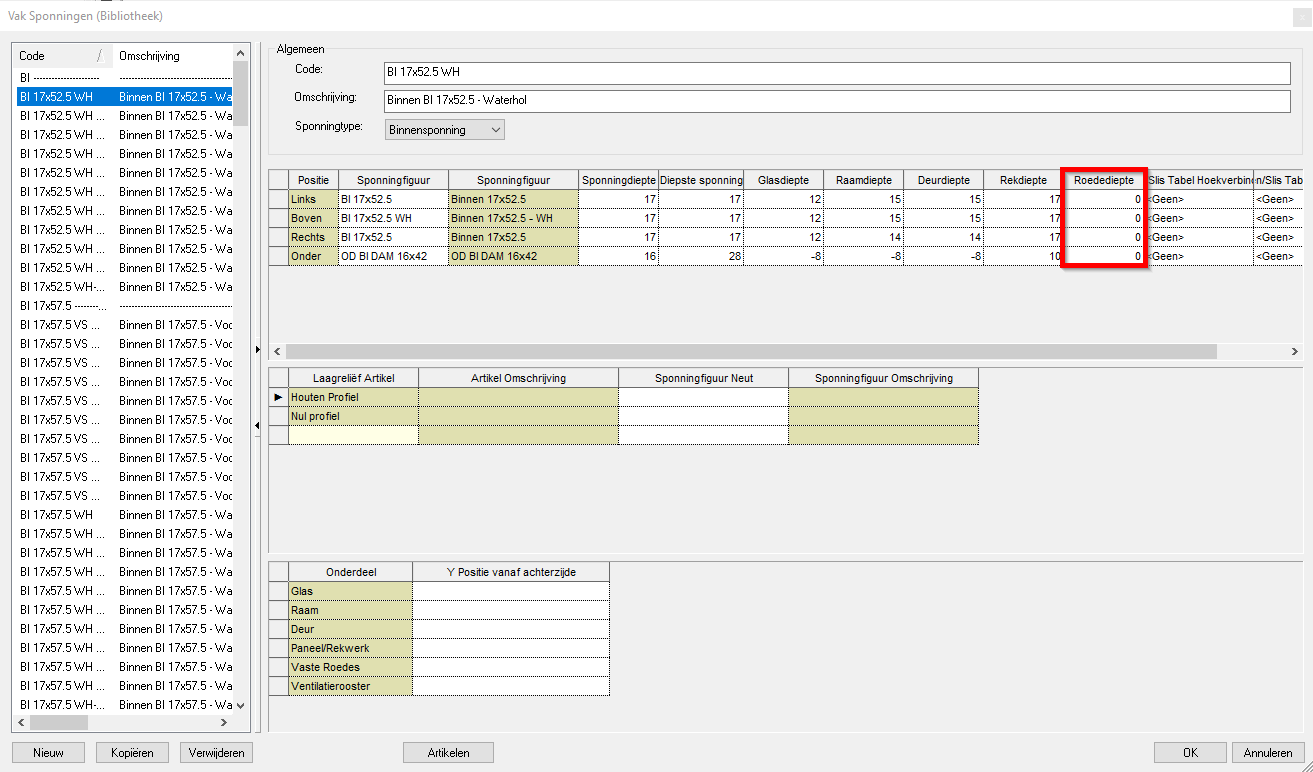Open the Artikelen button
Screen dimensions: 1313x772
click(x=448, y=752)
